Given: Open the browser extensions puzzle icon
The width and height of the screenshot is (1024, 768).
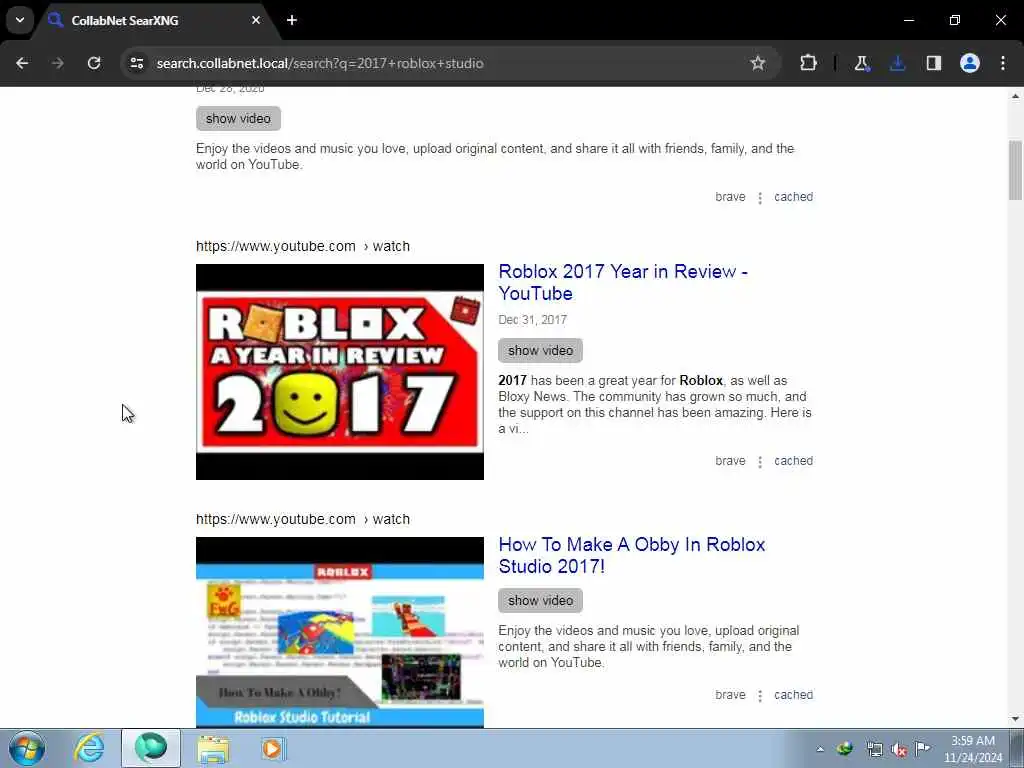Looking at the screenshot, I should pos(808,63).
